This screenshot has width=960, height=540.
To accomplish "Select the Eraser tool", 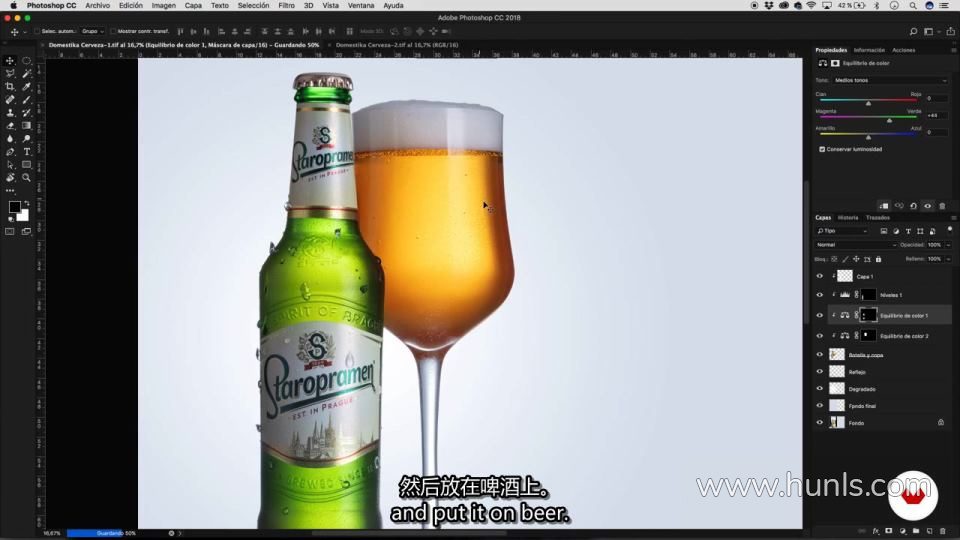I will pos(10,126).
